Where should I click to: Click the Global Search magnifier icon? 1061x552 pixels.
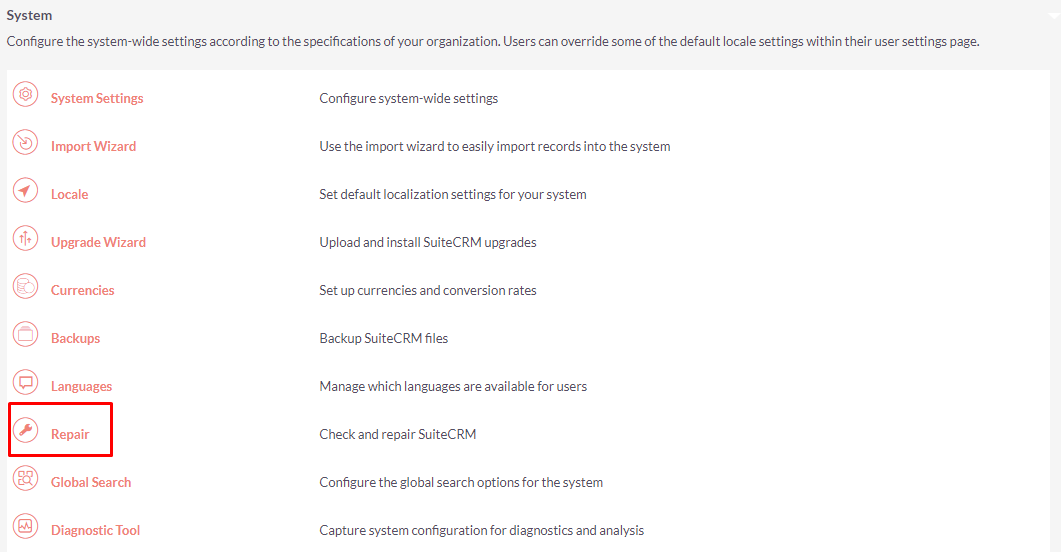click(x=26, y=478)
